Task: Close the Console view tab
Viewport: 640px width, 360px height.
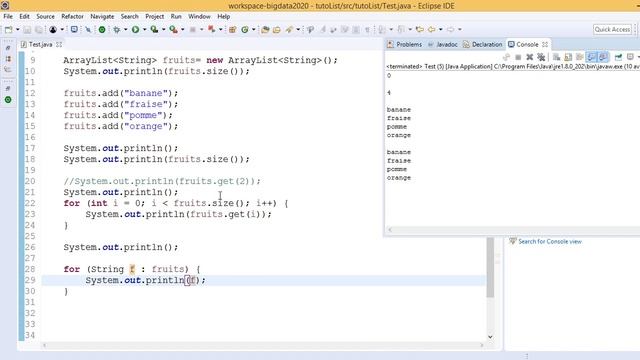Action: click(x=545, y=44)
